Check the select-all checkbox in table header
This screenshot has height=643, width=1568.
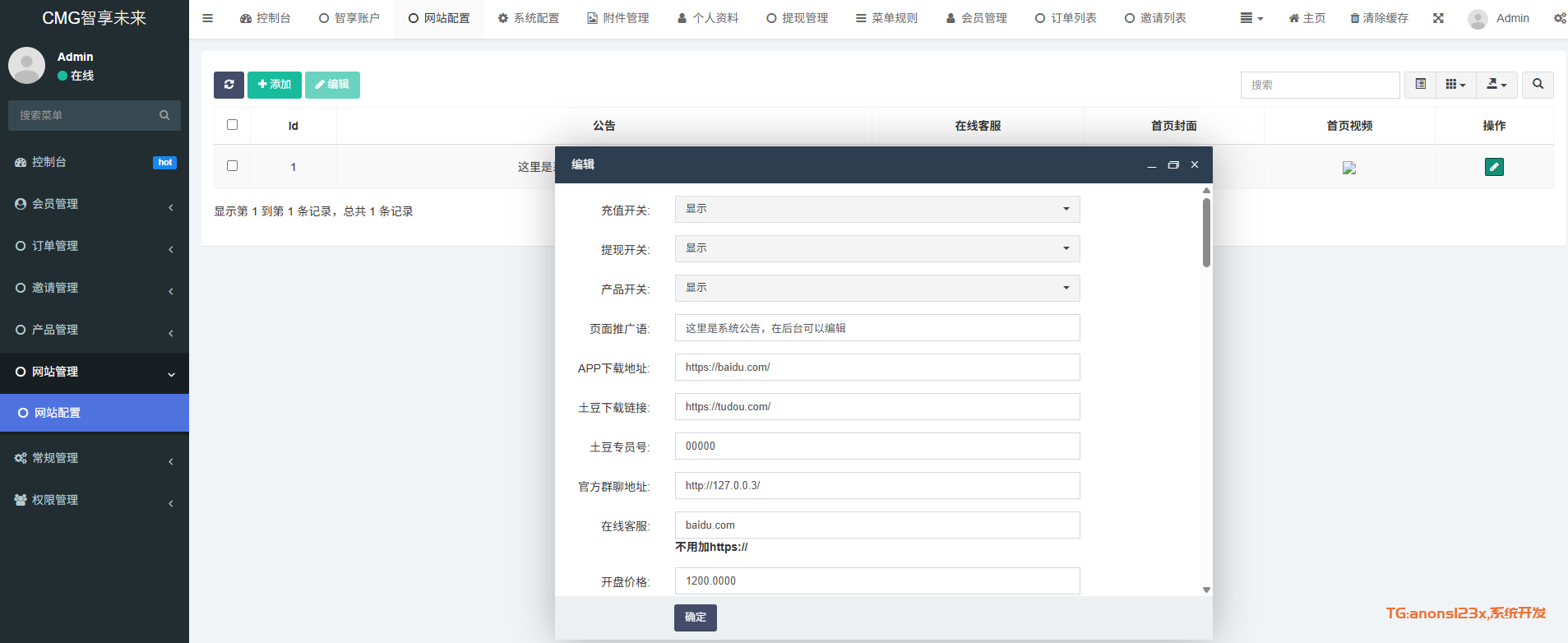tap(232, 125)
